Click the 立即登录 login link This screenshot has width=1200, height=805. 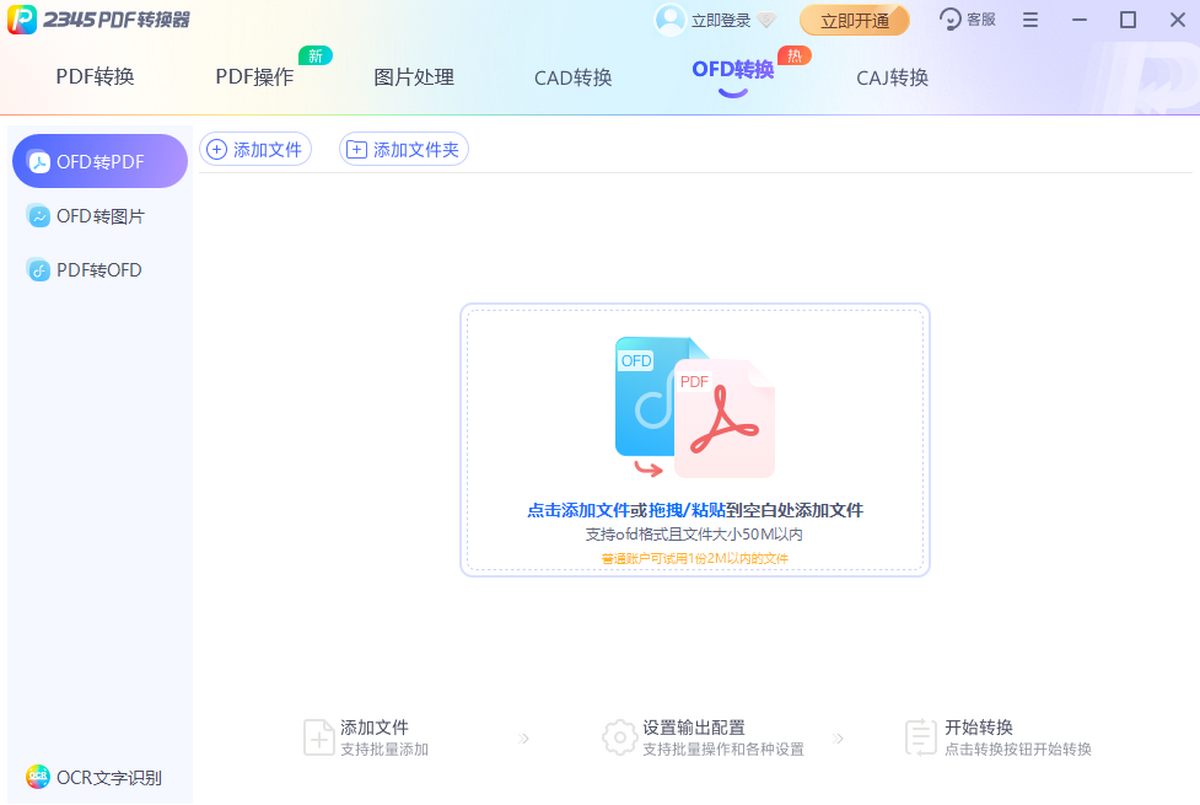click(721, 21)
